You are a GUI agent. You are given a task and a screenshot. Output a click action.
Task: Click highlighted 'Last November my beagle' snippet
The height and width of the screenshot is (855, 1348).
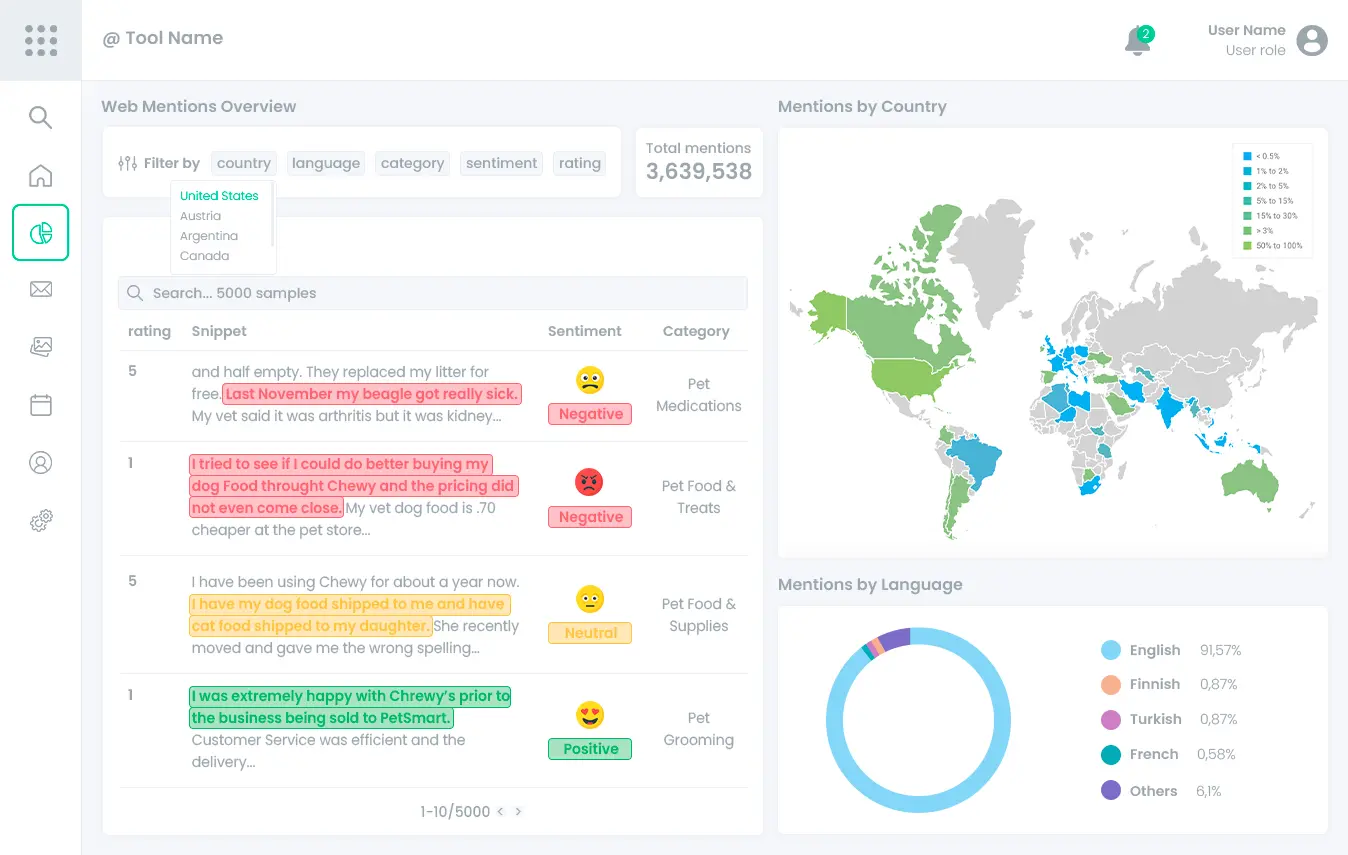coord(372,394)
